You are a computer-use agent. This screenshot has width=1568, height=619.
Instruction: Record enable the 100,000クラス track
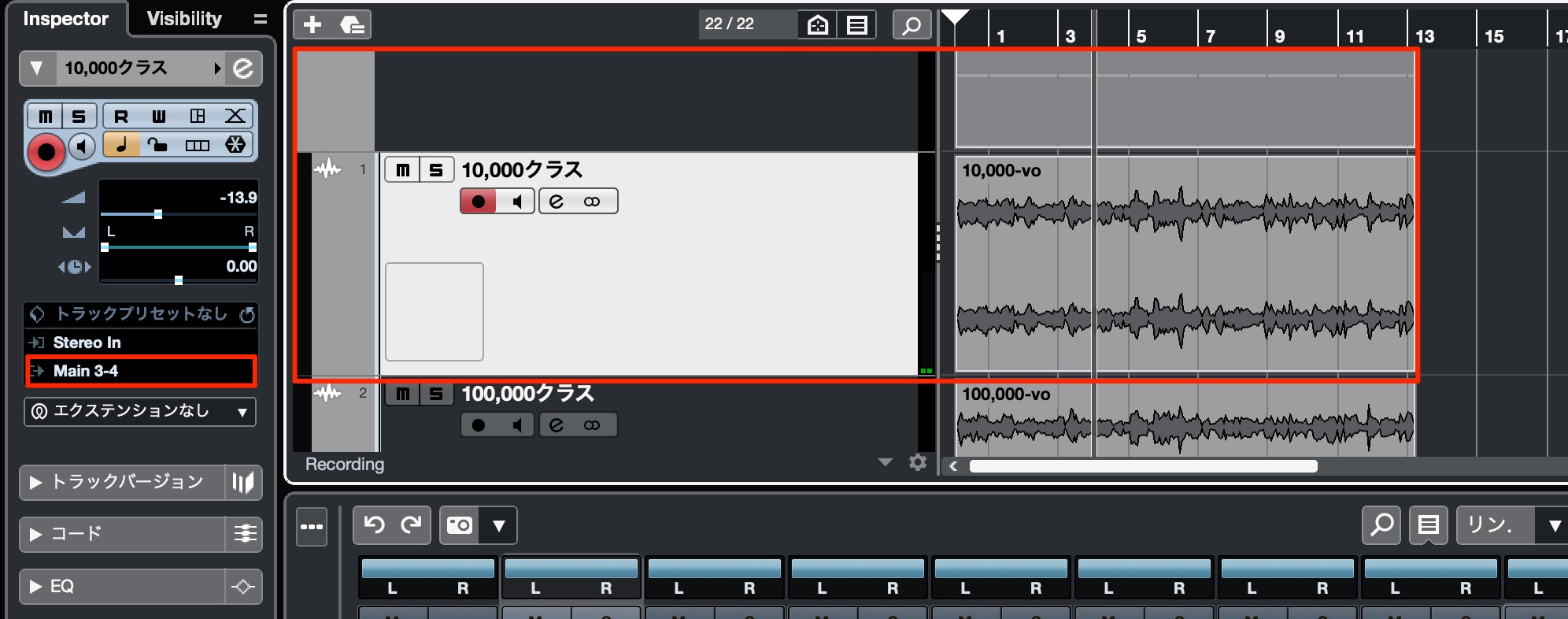pyautogui.click(x=479, y=425)
